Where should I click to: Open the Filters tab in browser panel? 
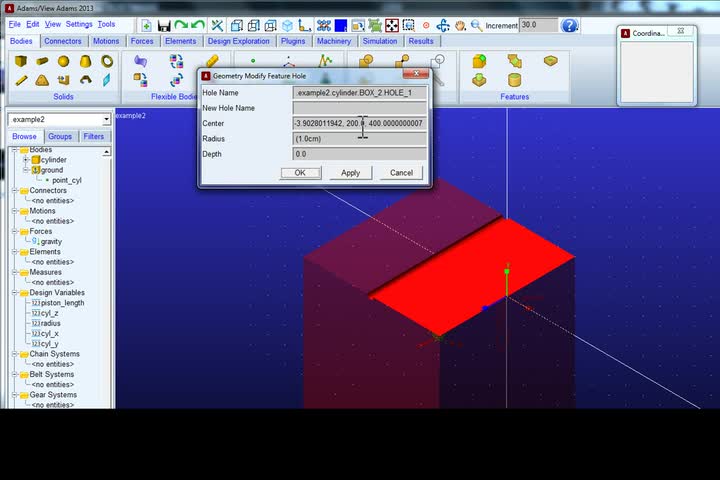point(94,136)
